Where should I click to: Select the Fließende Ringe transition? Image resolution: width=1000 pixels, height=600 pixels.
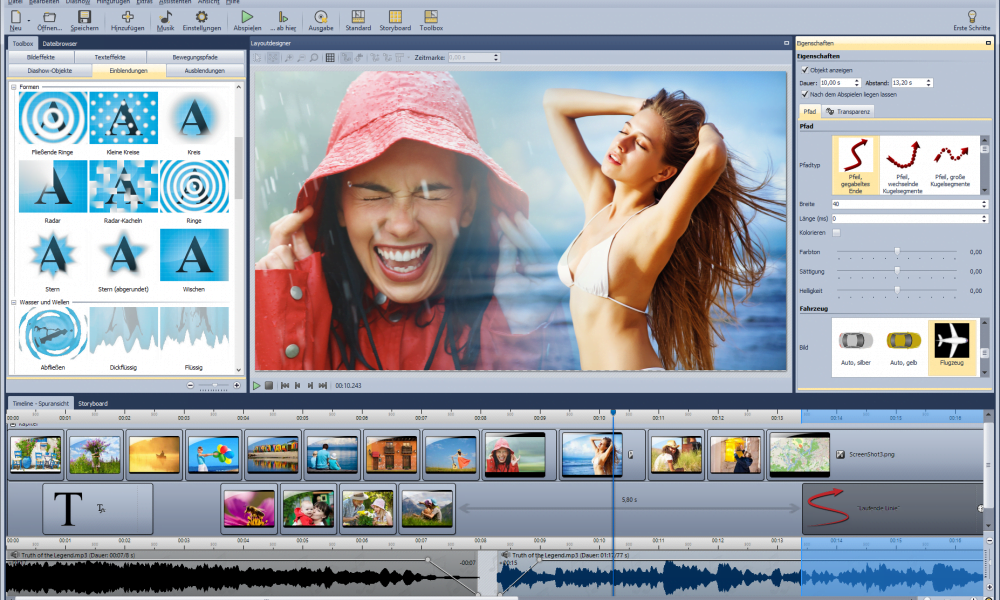53,118
